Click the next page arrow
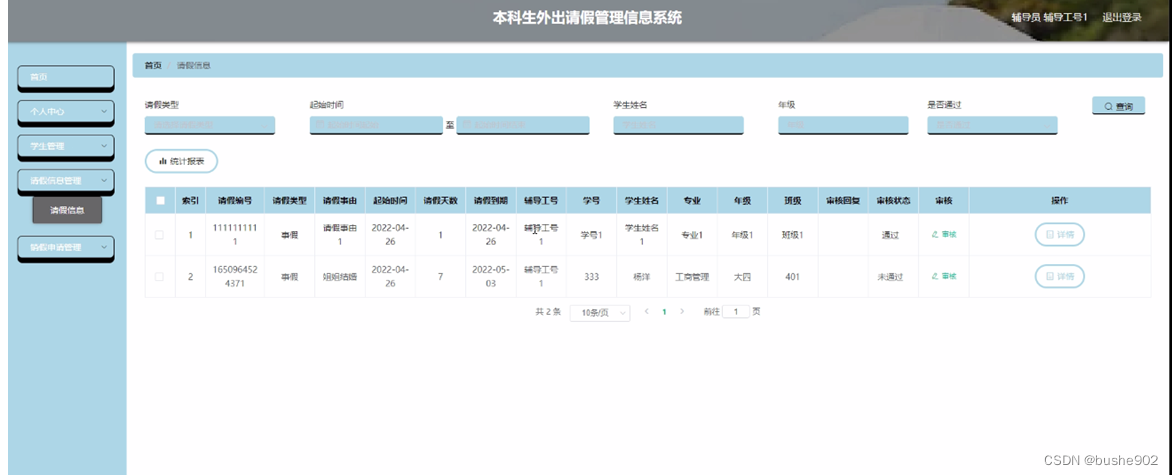 click(682, 312)
